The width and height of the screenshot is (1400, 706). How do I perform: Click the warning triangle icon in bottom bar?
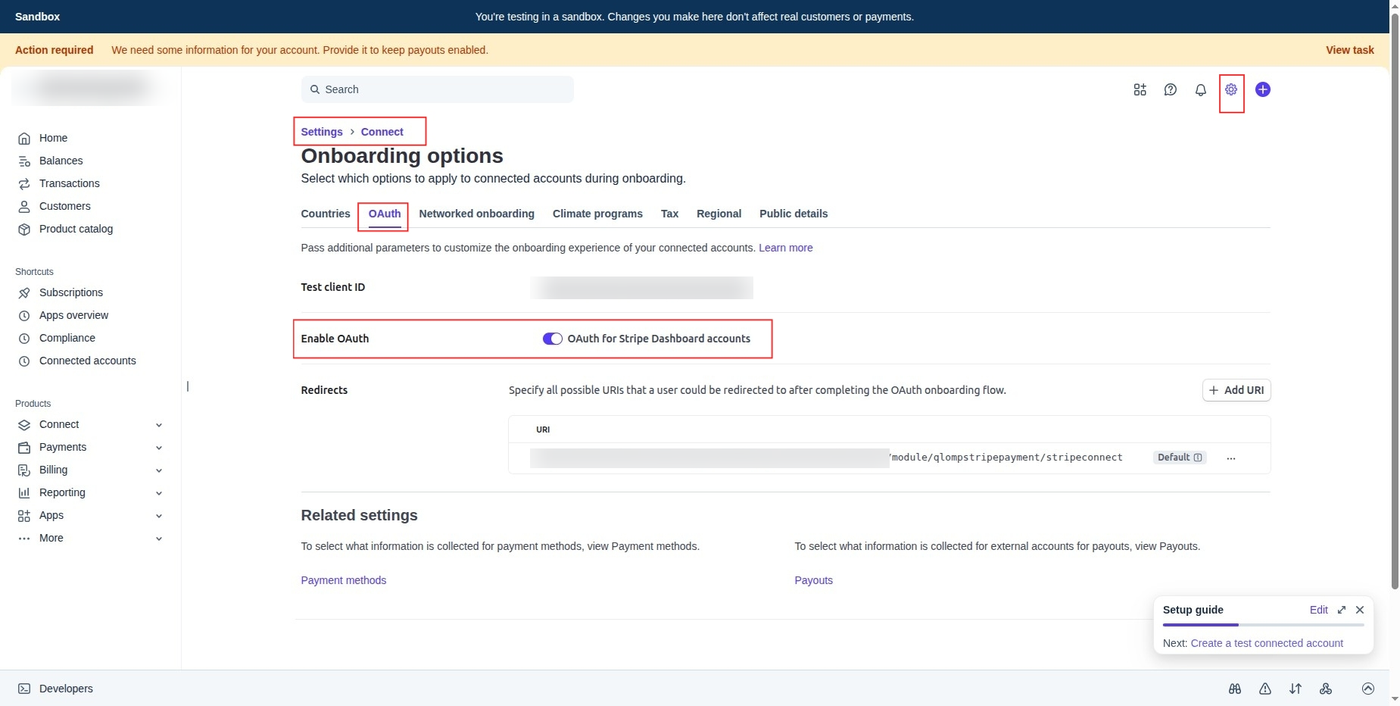click(1265, 689)
